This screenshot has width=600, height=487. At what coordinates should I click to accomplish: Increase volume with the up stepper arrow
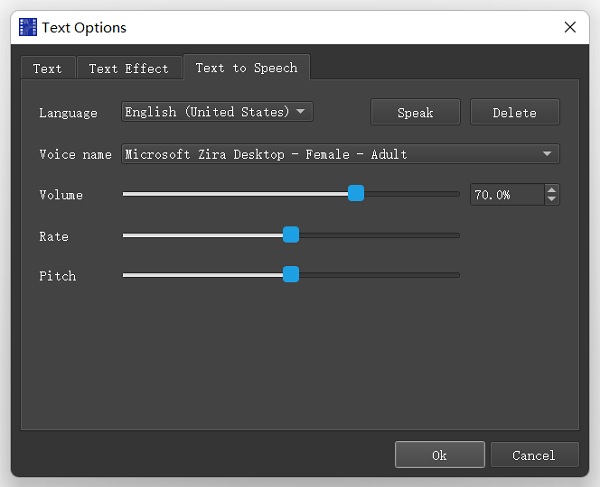pyautogui.click(x=551, y=190)
